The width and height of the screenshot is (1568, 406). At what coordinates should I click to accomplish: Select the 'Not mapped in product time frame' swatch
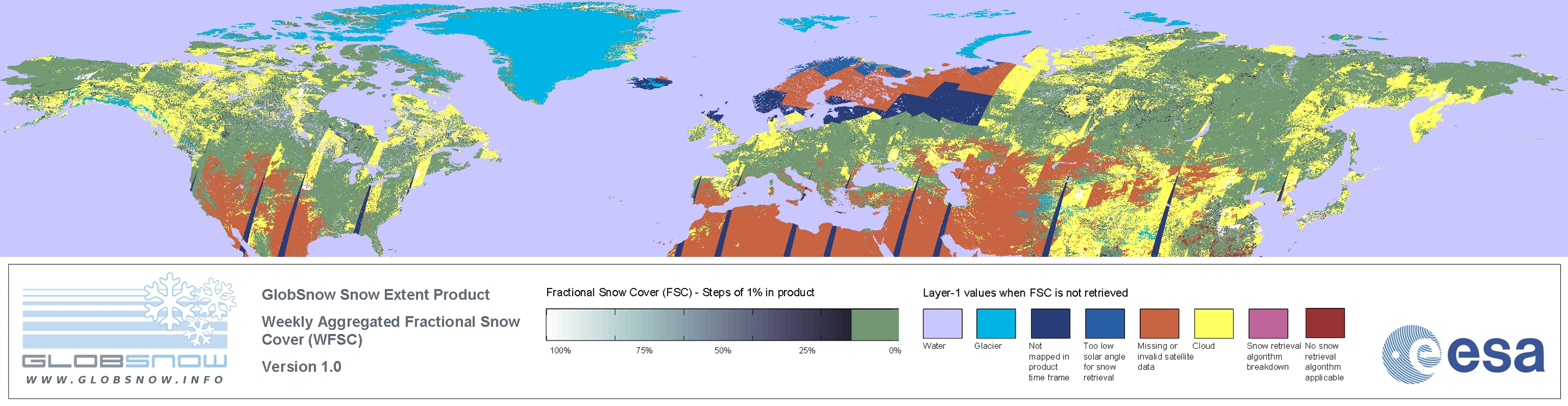coord(1050,323)
